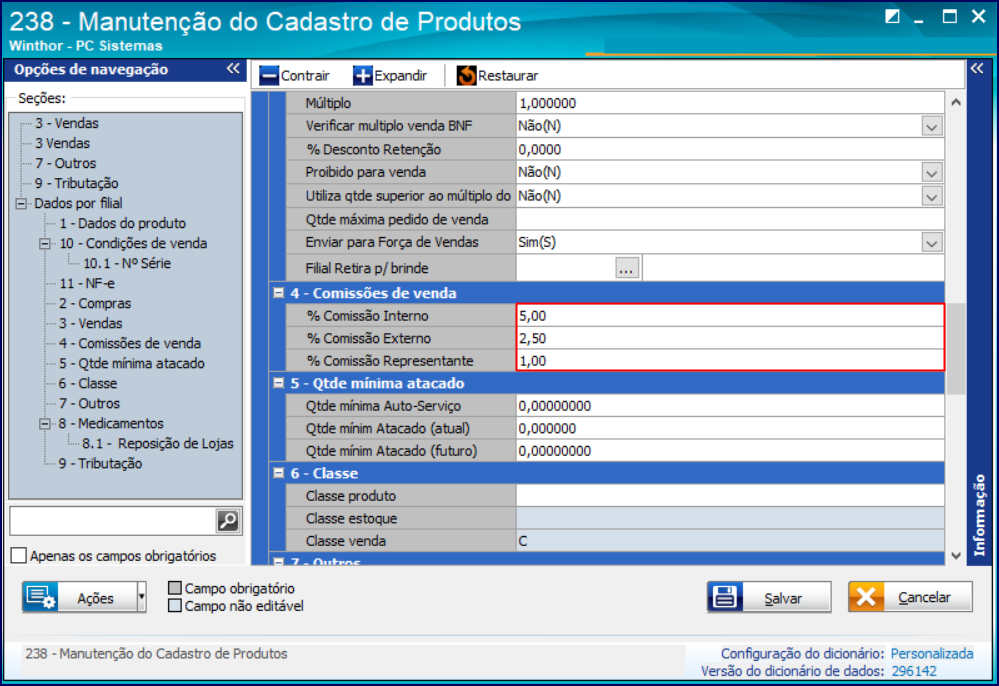This screenshot has height=686, width=999.
Task: Click the scrollbar down arrow
Action: click(956, 555)
